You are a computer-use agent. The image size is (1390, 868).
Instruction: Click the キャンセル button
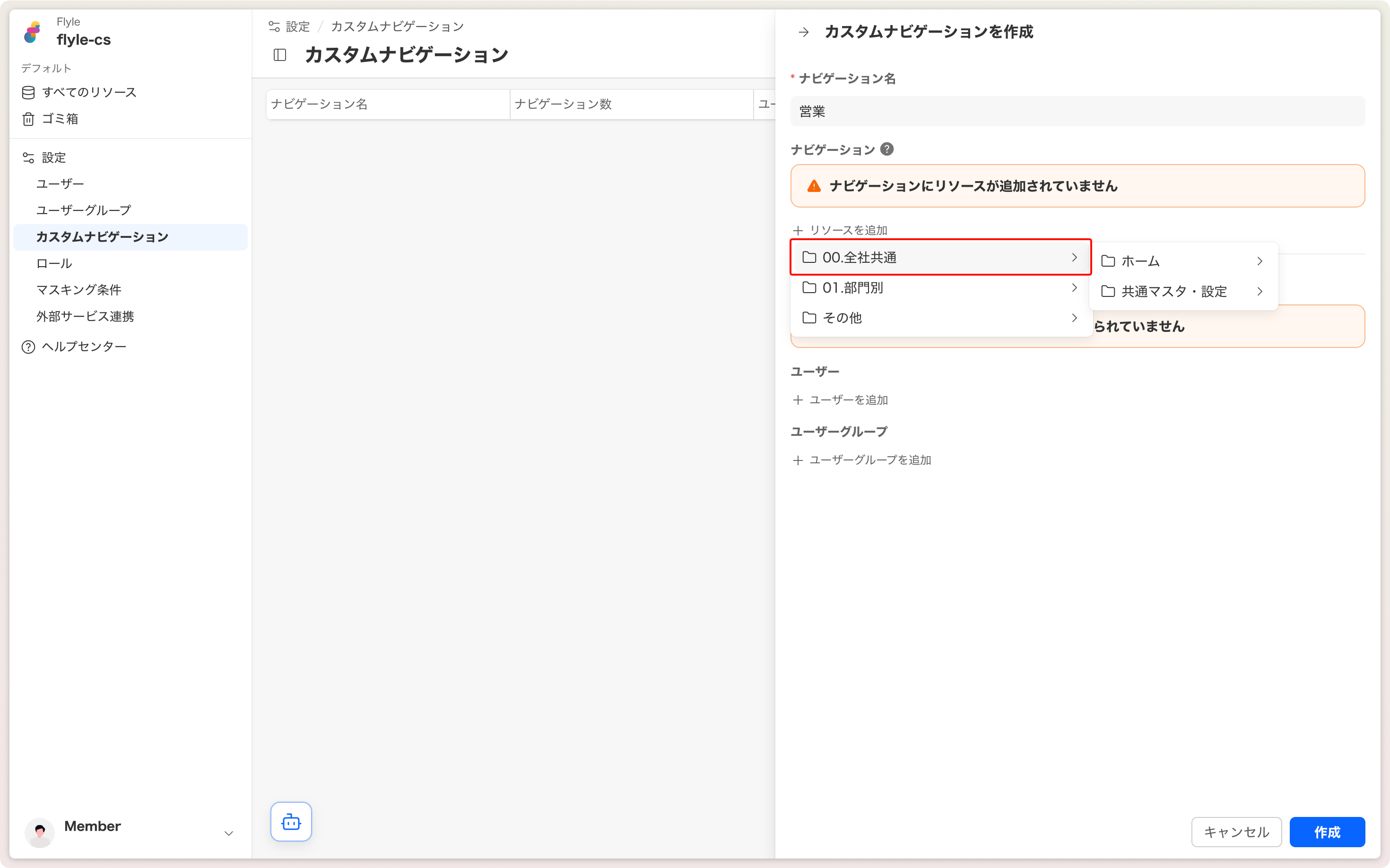(1235, 832)
